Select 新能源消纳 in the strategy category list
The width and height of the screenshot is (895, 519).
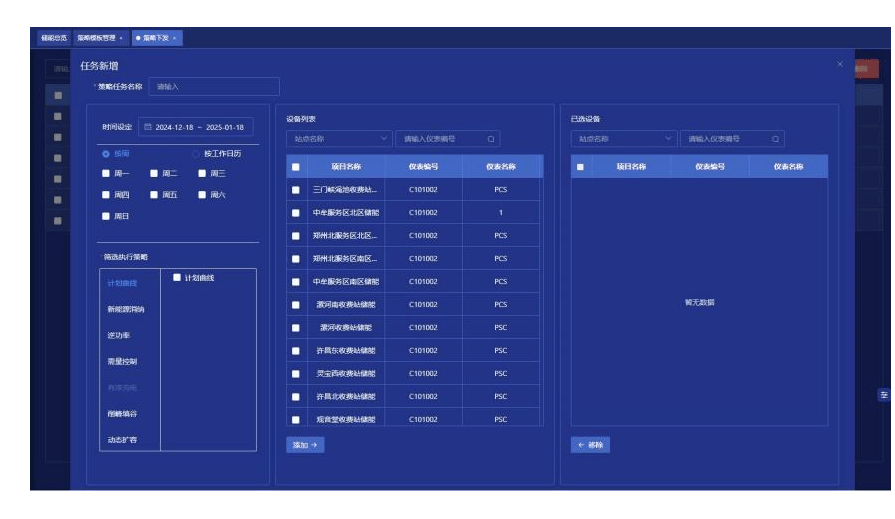(126, 309)
